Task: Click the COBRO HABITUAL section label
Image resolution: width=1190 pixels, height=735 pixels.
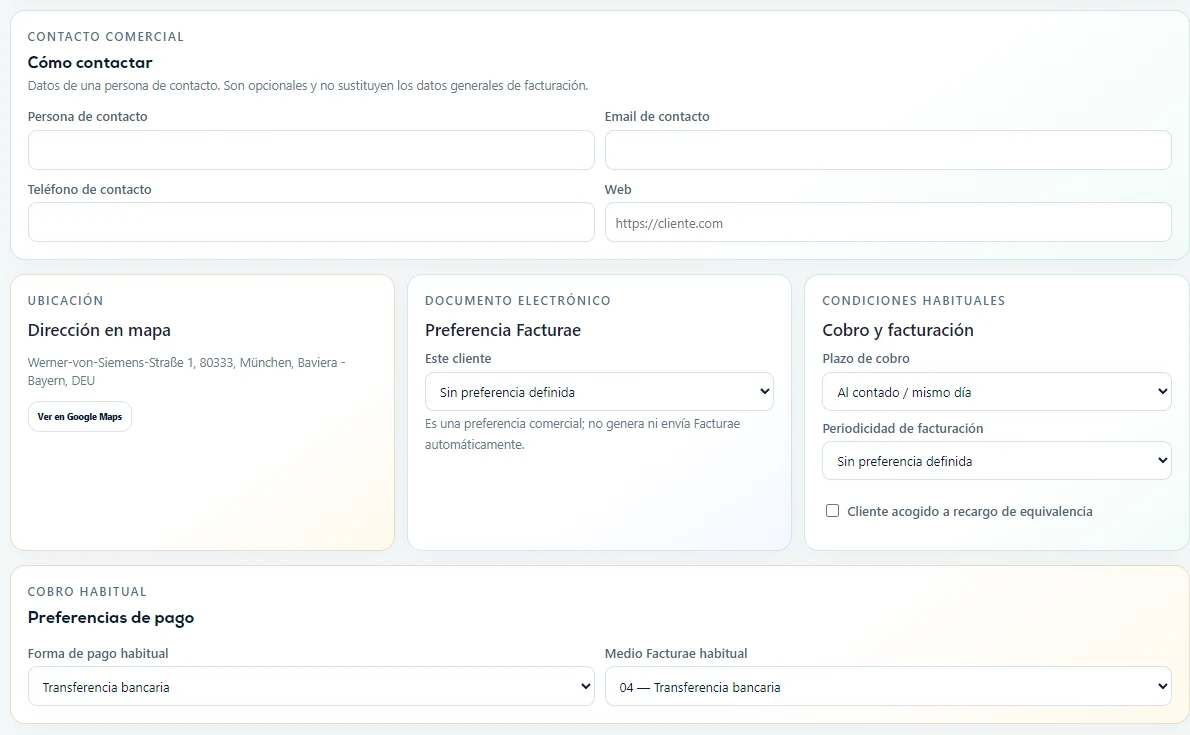Action: click(87, 591)
